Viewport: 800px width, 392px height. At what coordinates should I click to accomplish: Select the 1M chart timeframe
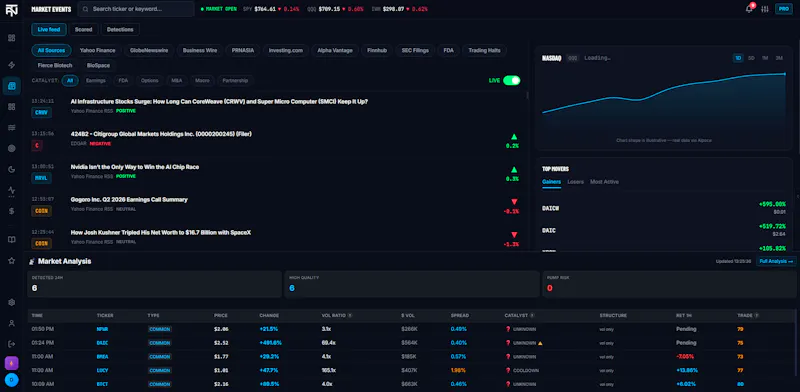765,58
